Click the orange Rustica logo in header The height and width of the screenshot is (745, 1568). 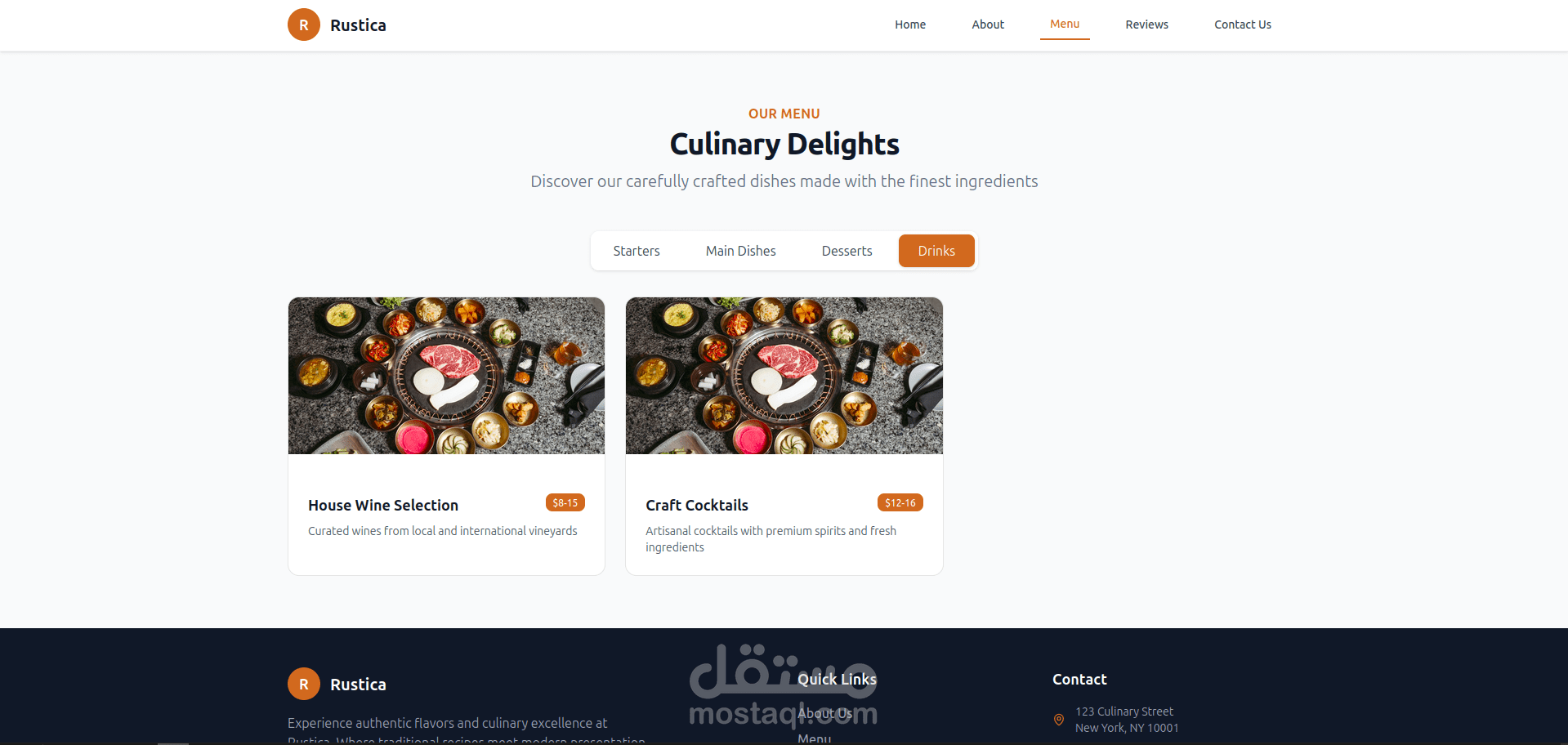click(304, 25)
